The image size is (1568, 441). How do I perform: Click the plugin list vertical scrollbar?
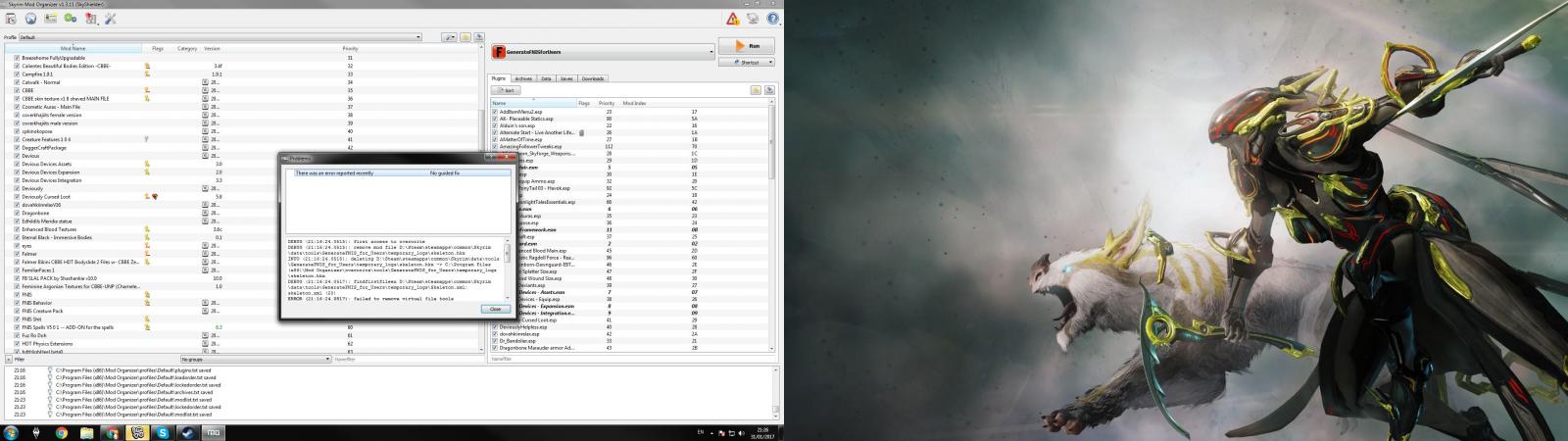tap(772, 142)
